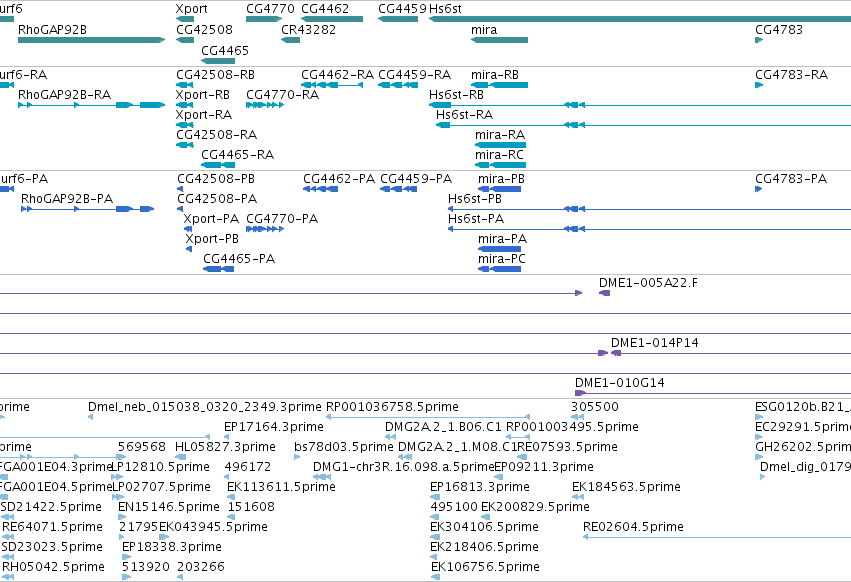The height and width of the screenshot is (582, 851).
Task: Click the CG4783 gene label
Action: point(779,29)
